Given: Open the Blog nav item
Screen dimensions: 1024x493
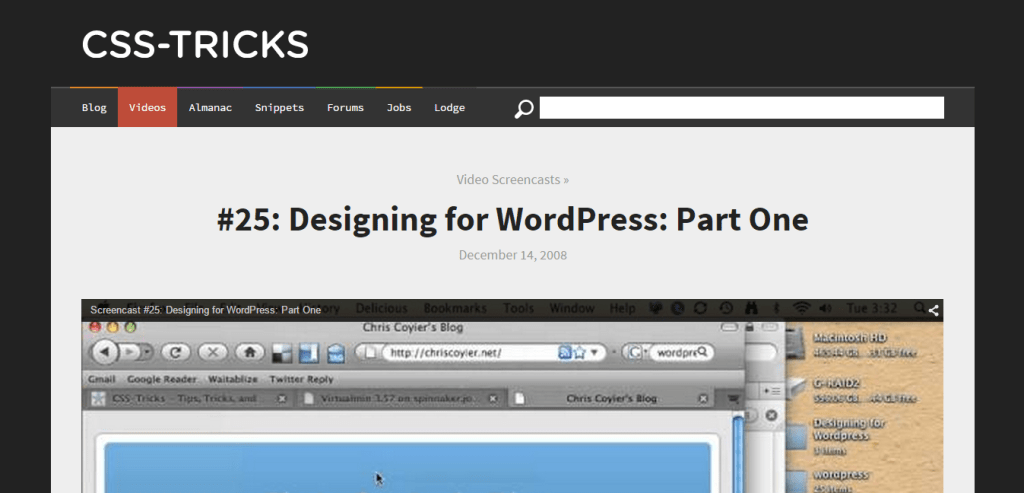Looking at the screenshot, I should pos(94,108).
